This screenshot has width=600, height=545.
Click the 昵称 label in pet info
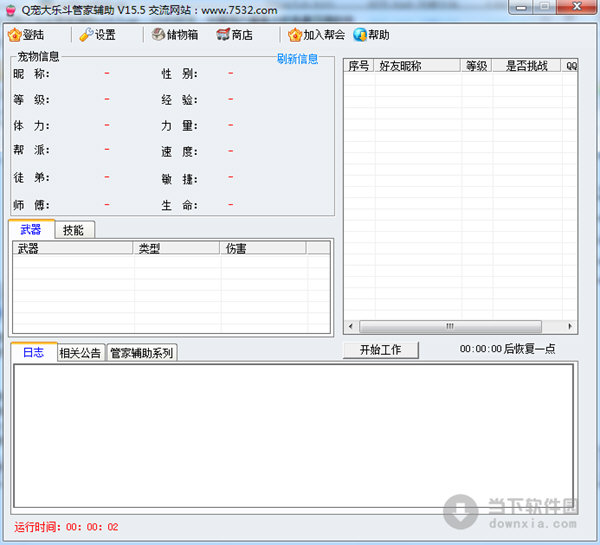[31, 73]
